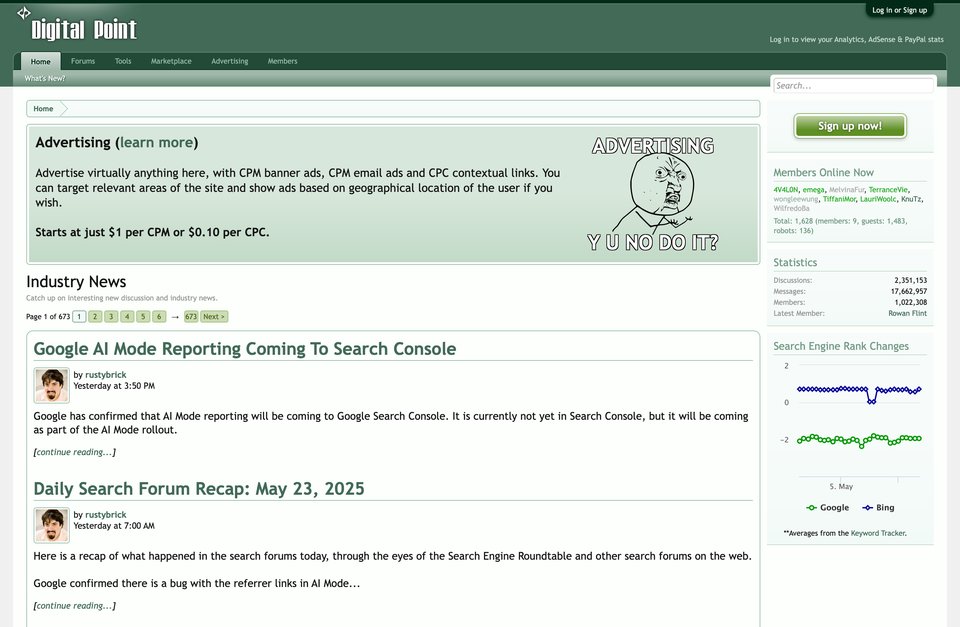The height and width of the screenshot is (627, 960).
Task: Open member WilfredoBa's profile
Action: [791, 208]
